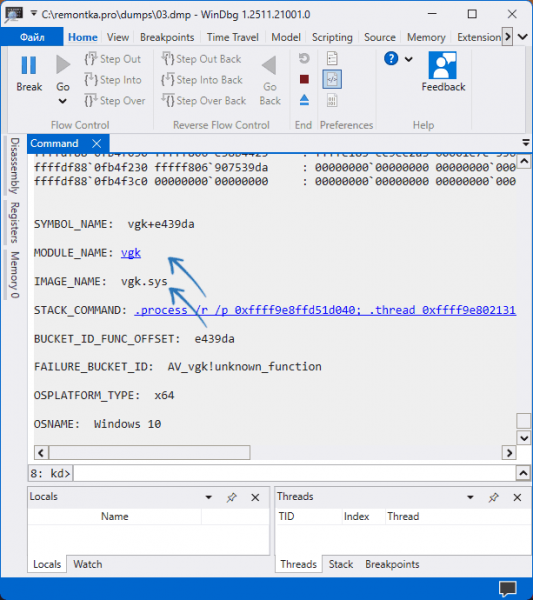Click the Break pause icon
Screen dimensions: 533x600
pyautogui.click(x=29, y=65)
